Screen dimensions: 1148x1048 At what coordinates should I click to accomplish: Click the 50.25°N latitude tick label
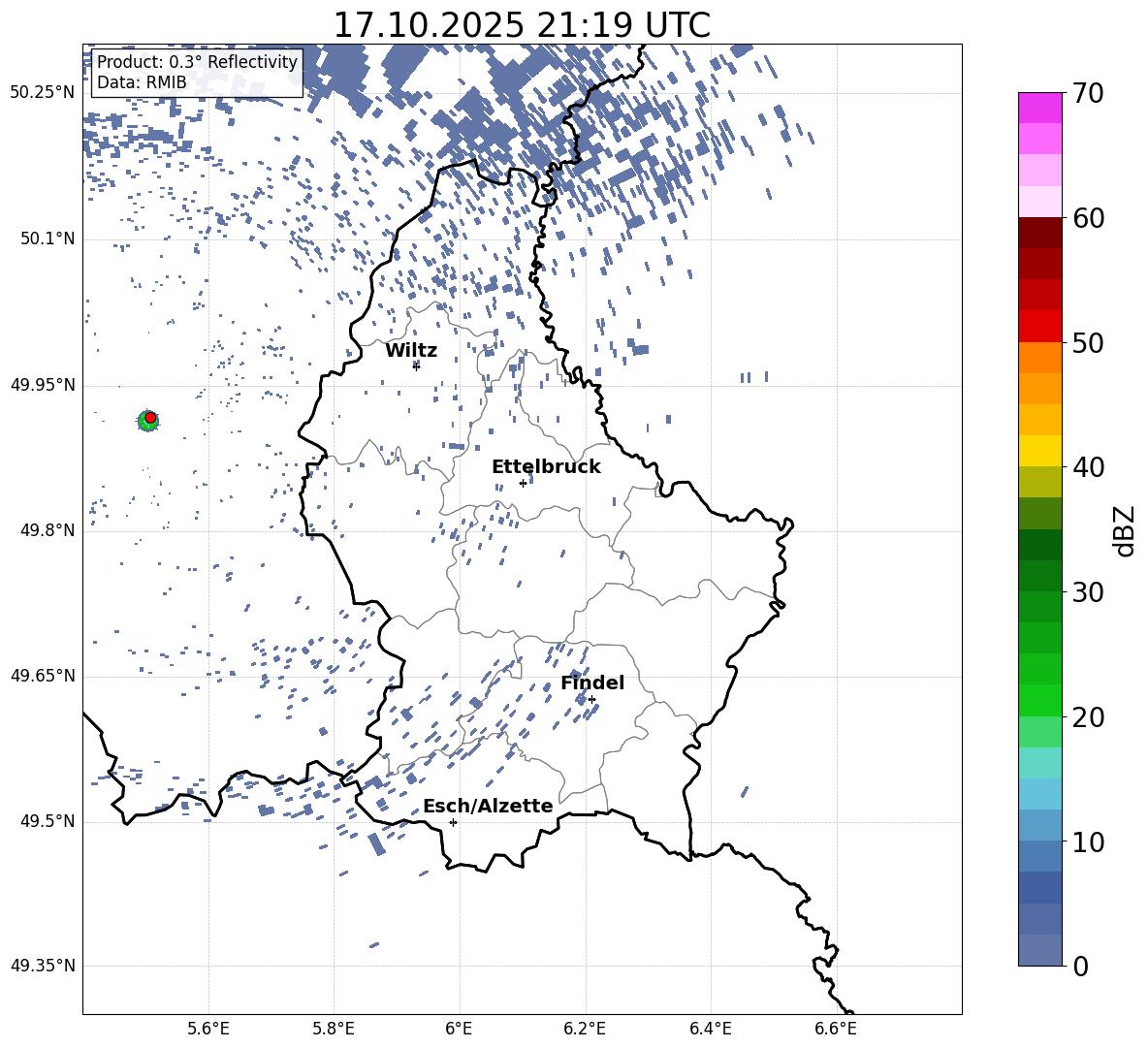[x=43, y=93]
